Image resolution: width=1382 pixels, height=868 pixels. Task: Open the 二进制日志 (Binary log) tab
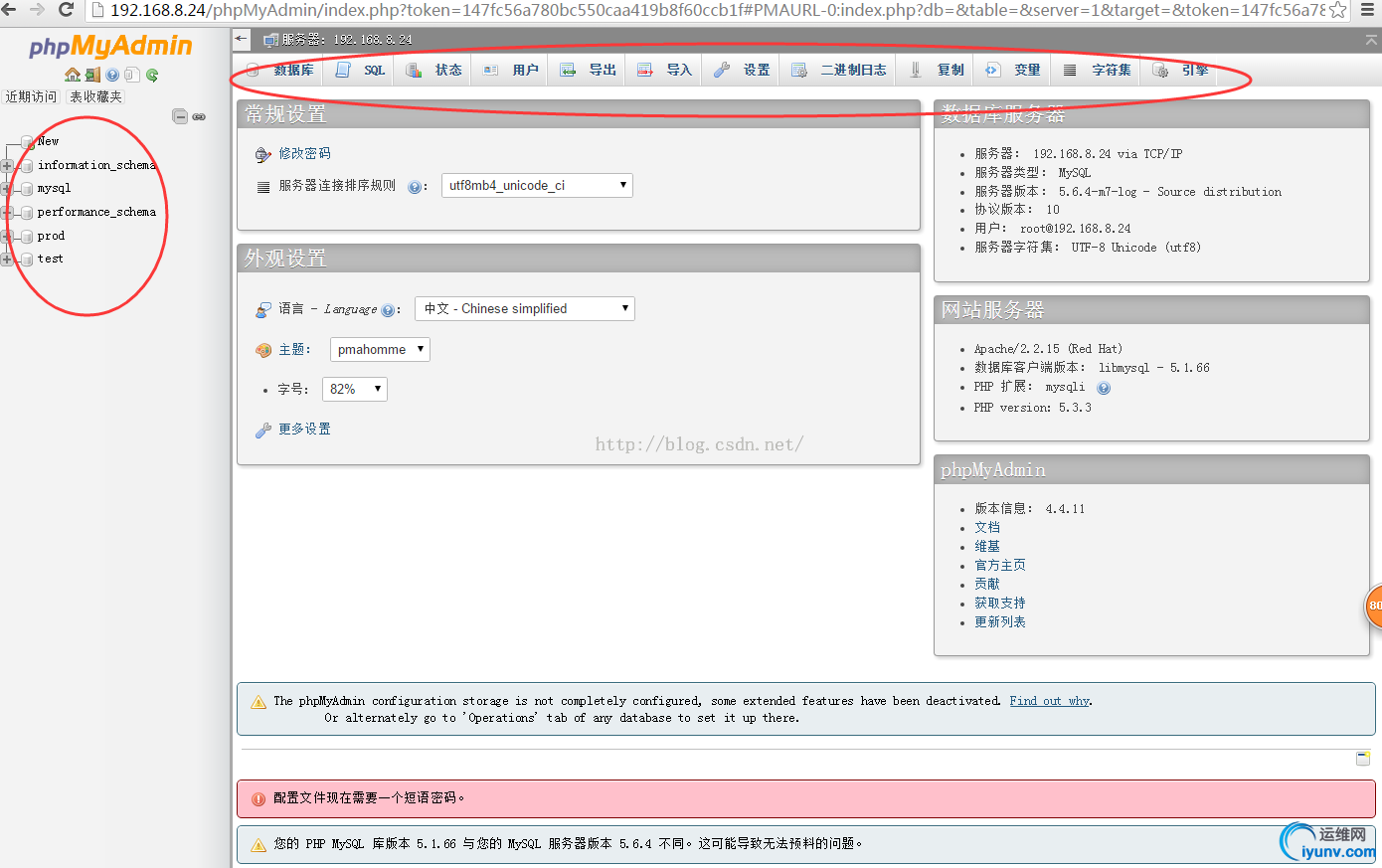click(x=838, y=71)
